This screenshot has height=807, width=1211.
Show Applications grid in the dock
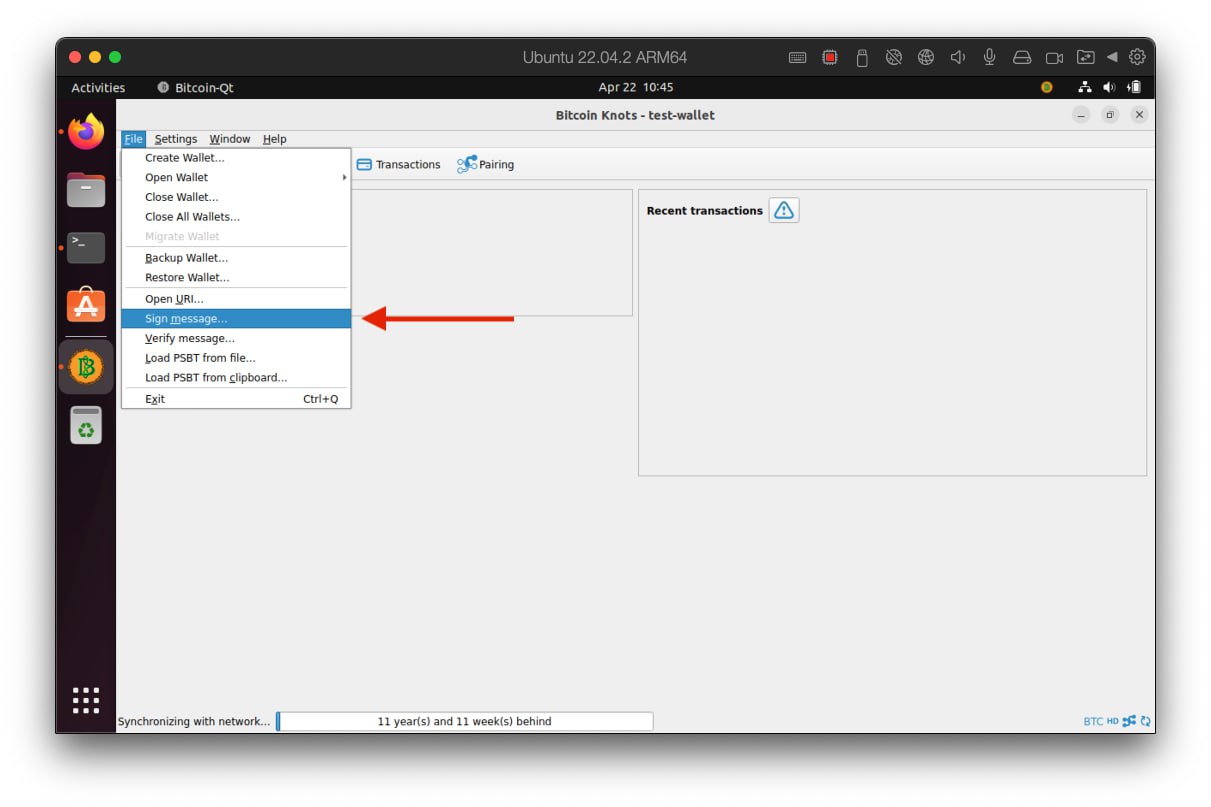click(86, 700)
